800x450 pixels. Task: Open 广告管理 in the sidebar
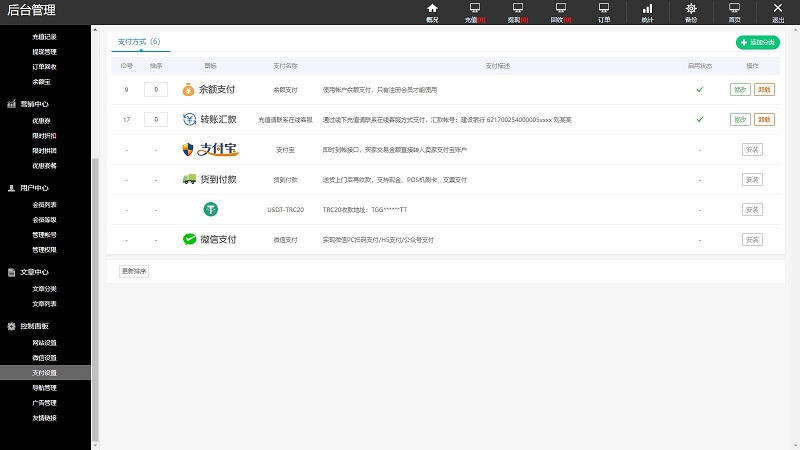[x=44, y=403]
